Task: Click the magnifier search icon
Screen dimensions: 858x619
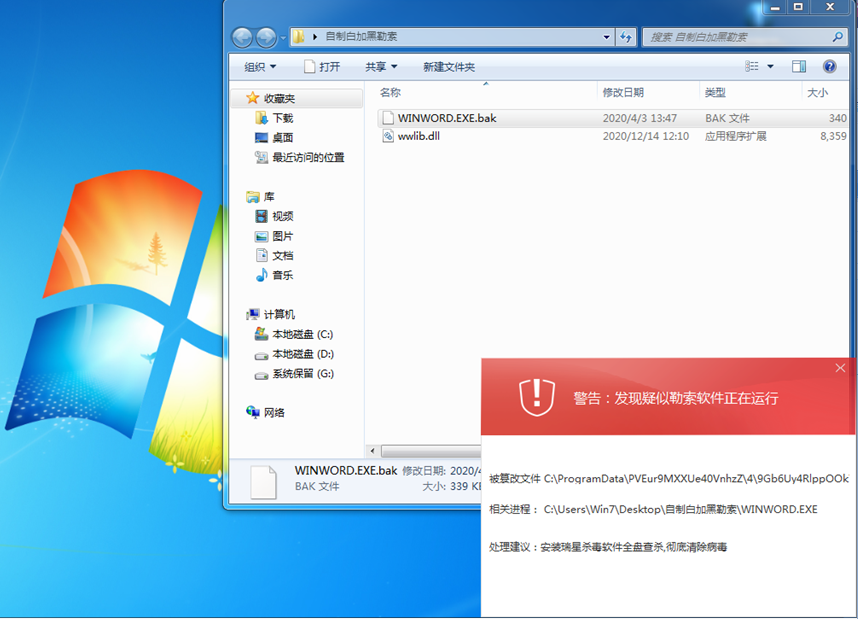Action: pyautogui.click(x=838, y=37)
